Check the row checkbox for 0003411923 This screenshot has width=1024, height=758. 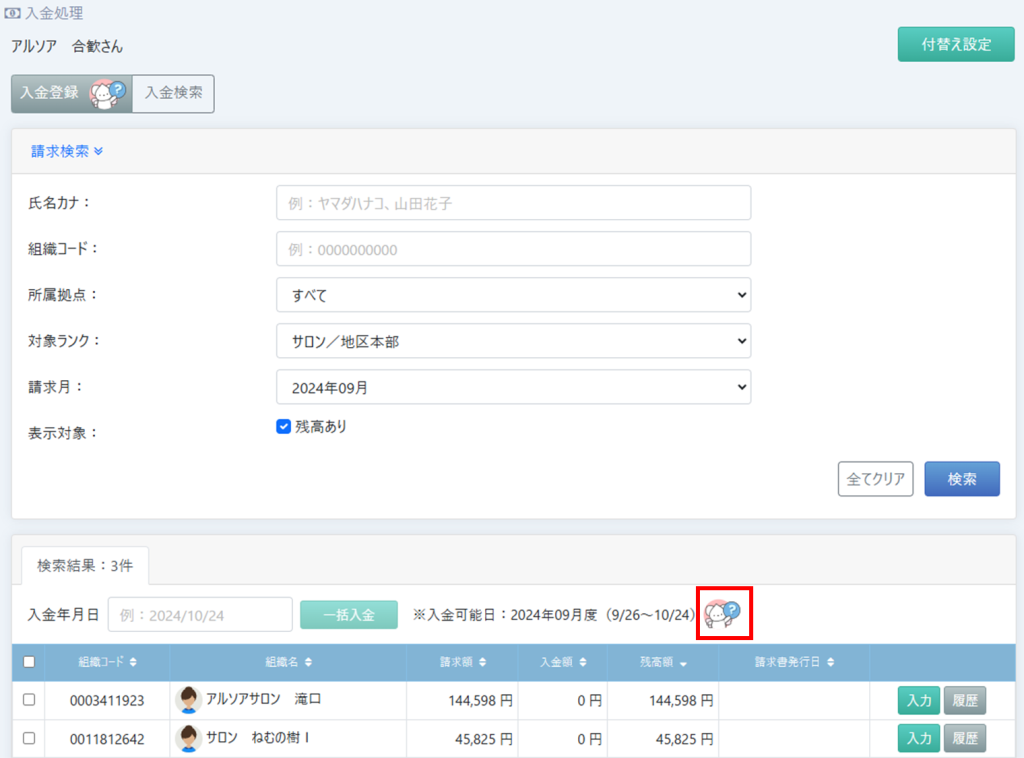pos(29,700)
